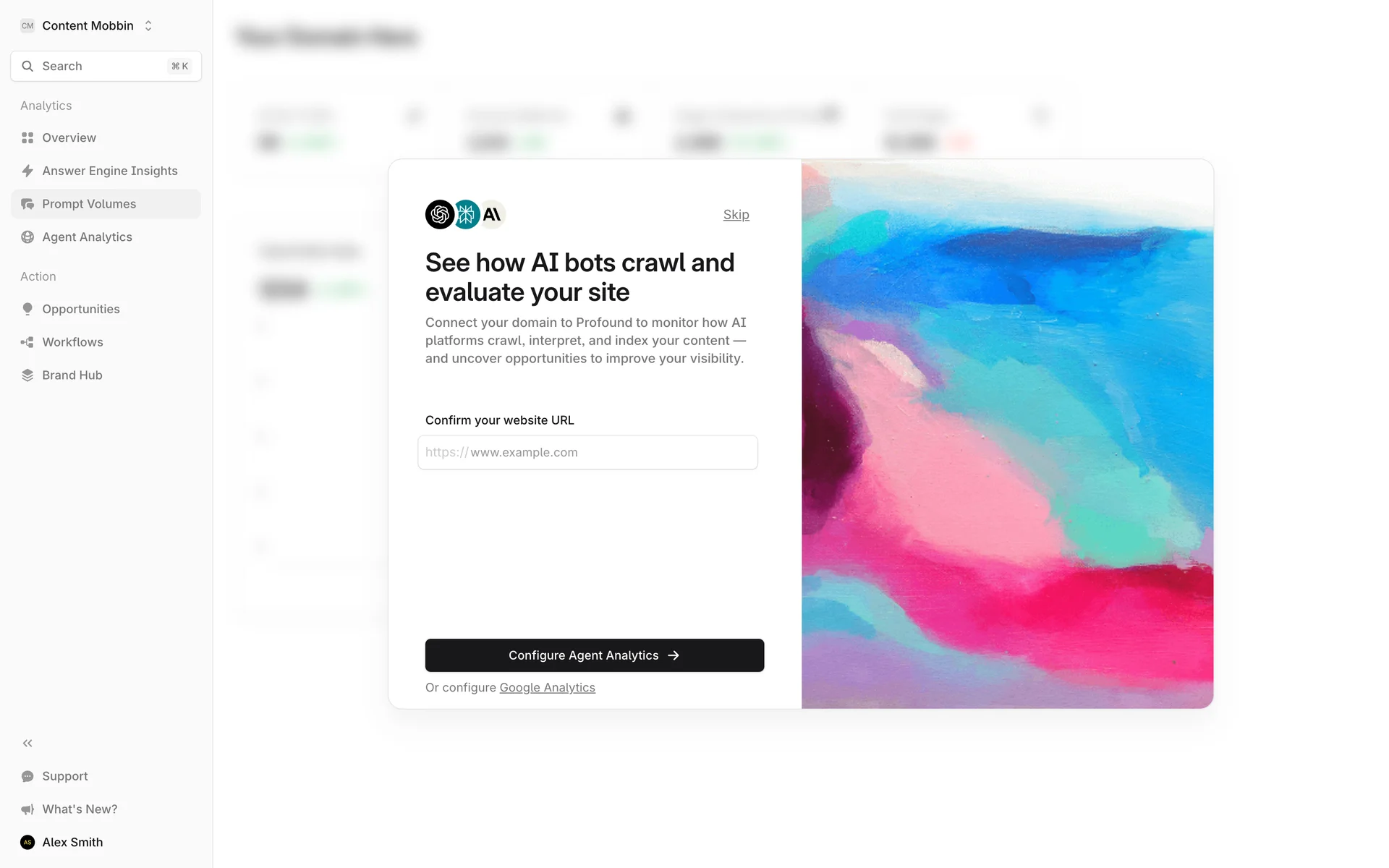Click the Workflows node icon
Screen dimensions: 1389x868
27,342
